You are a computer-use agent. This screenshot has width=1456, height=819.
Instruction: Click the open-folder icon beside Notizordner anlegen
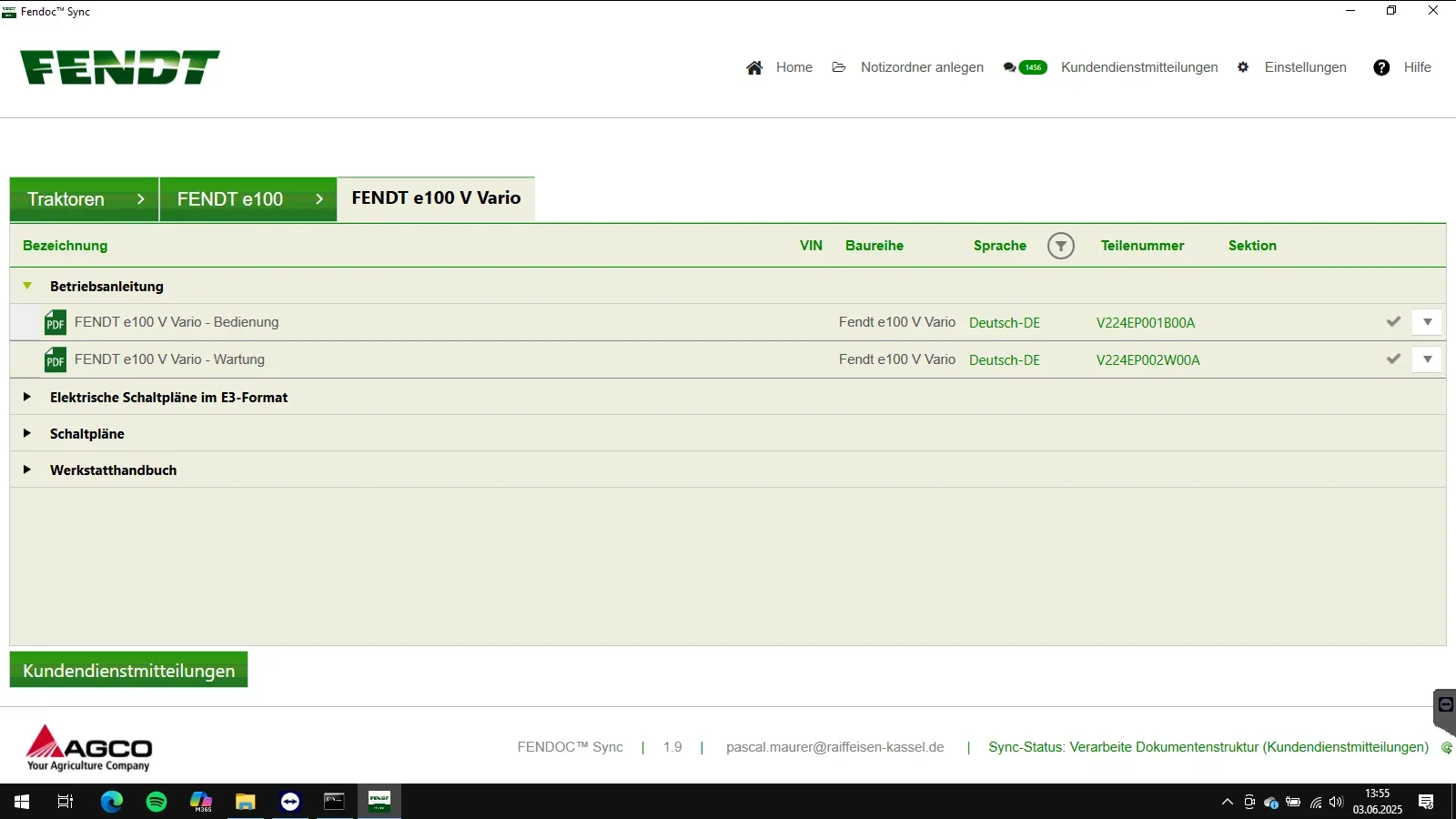[839, 67]
